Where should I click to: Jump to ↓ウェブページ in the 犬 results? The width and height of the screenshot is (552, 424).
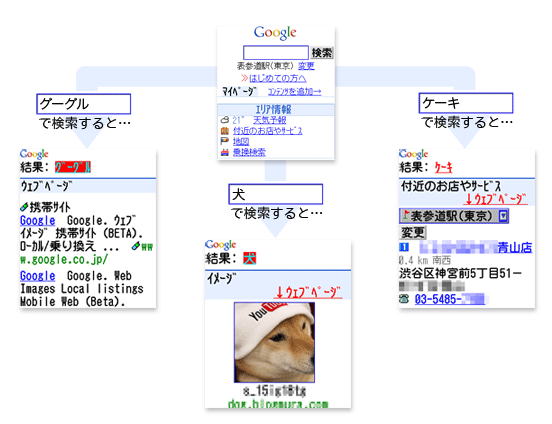click(309, 292)
